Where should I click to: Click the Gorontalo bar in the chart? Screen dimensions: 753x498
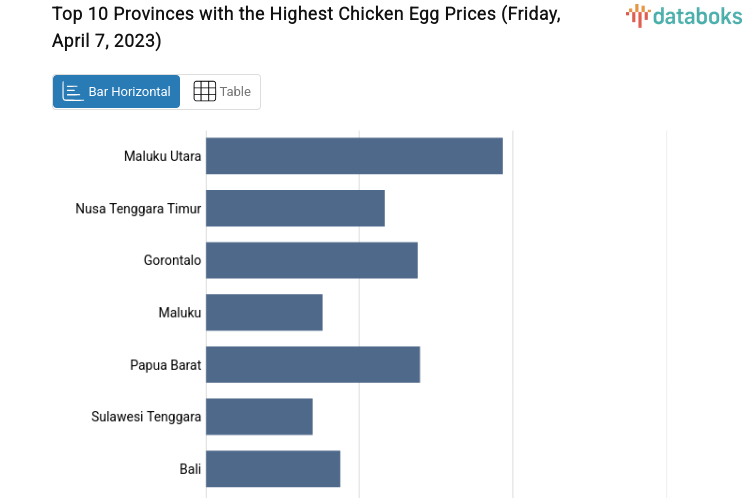point(311,260)
